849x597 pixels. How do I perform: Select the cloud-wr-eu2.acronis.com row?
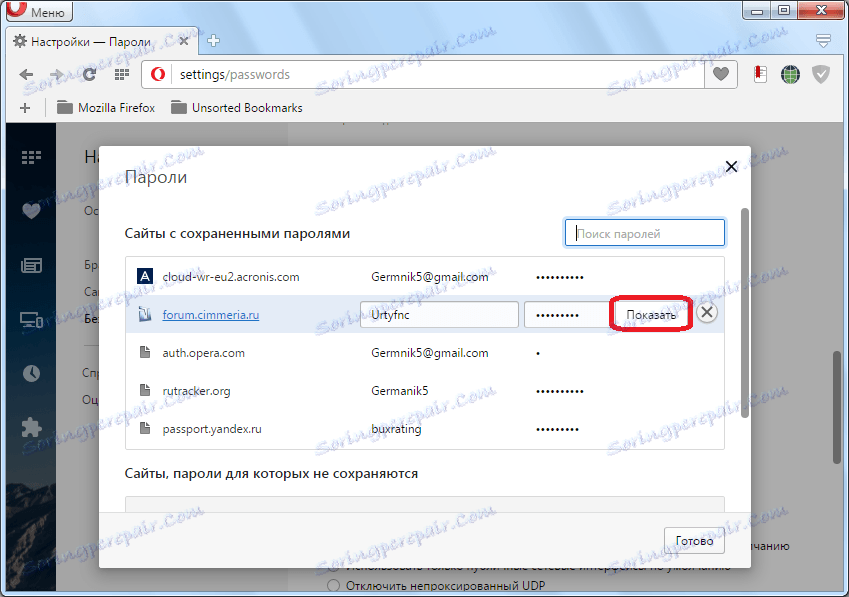424,277
